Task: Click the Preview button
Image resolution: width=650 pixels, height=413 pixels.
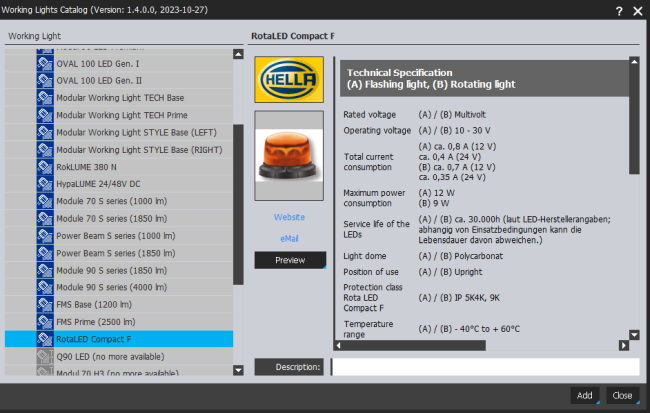Action: pos(290,260)
